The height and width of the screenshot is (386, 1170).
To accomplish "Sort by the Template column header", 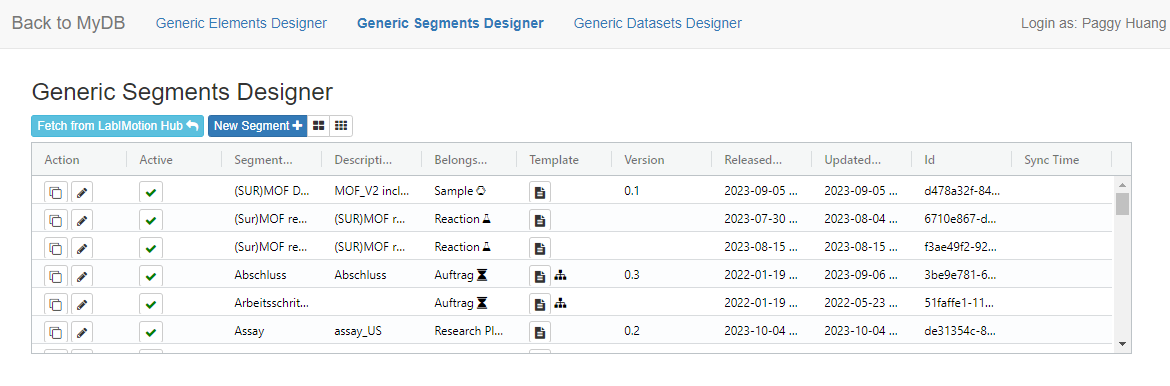I will (554, 160).
